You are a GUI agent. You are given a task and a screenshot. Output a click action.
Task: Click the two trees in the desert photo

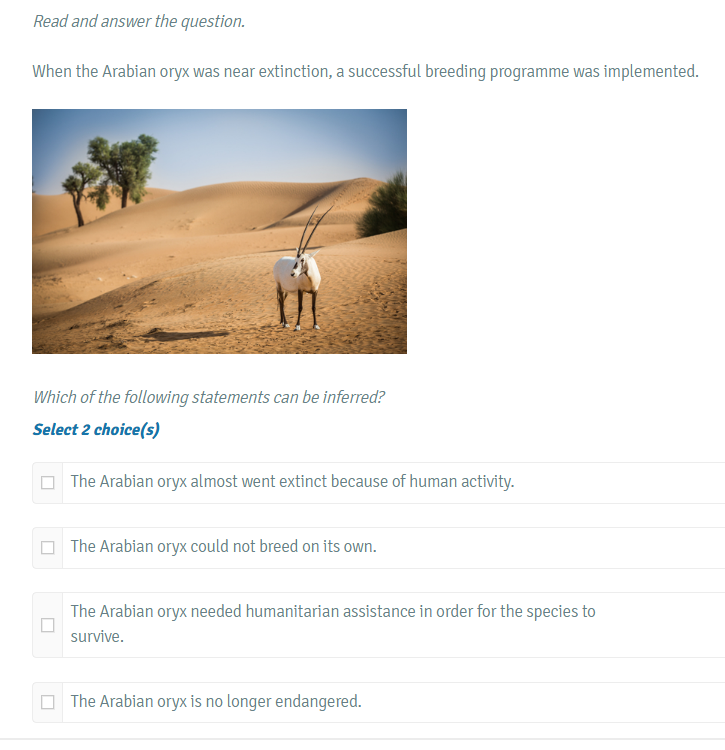[x=110, y=177]
